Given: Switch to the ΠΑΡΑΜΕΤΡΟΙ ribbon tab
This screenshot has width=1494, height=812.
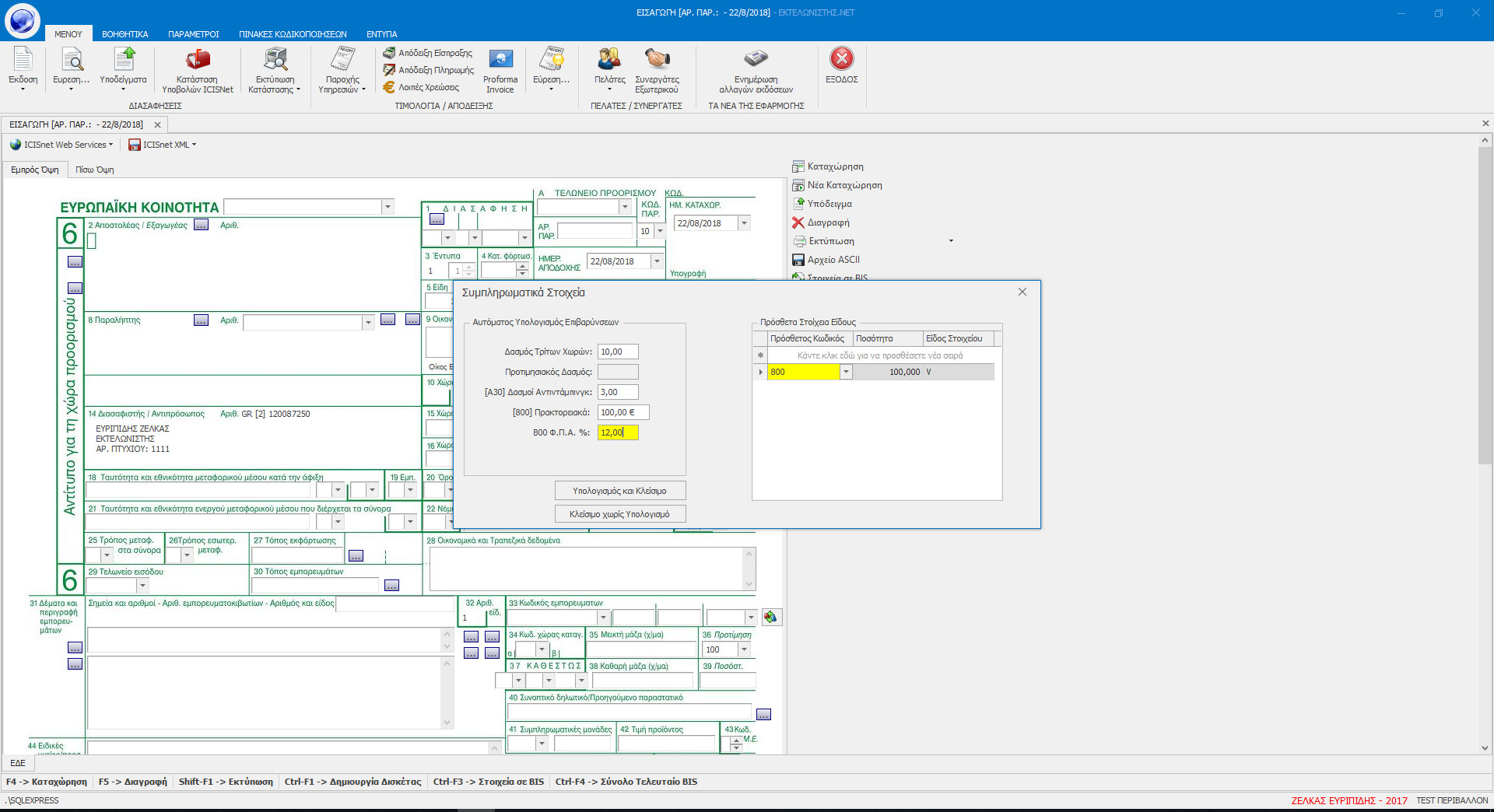Looking at the screenshot, I should click(x=193, y=34).
